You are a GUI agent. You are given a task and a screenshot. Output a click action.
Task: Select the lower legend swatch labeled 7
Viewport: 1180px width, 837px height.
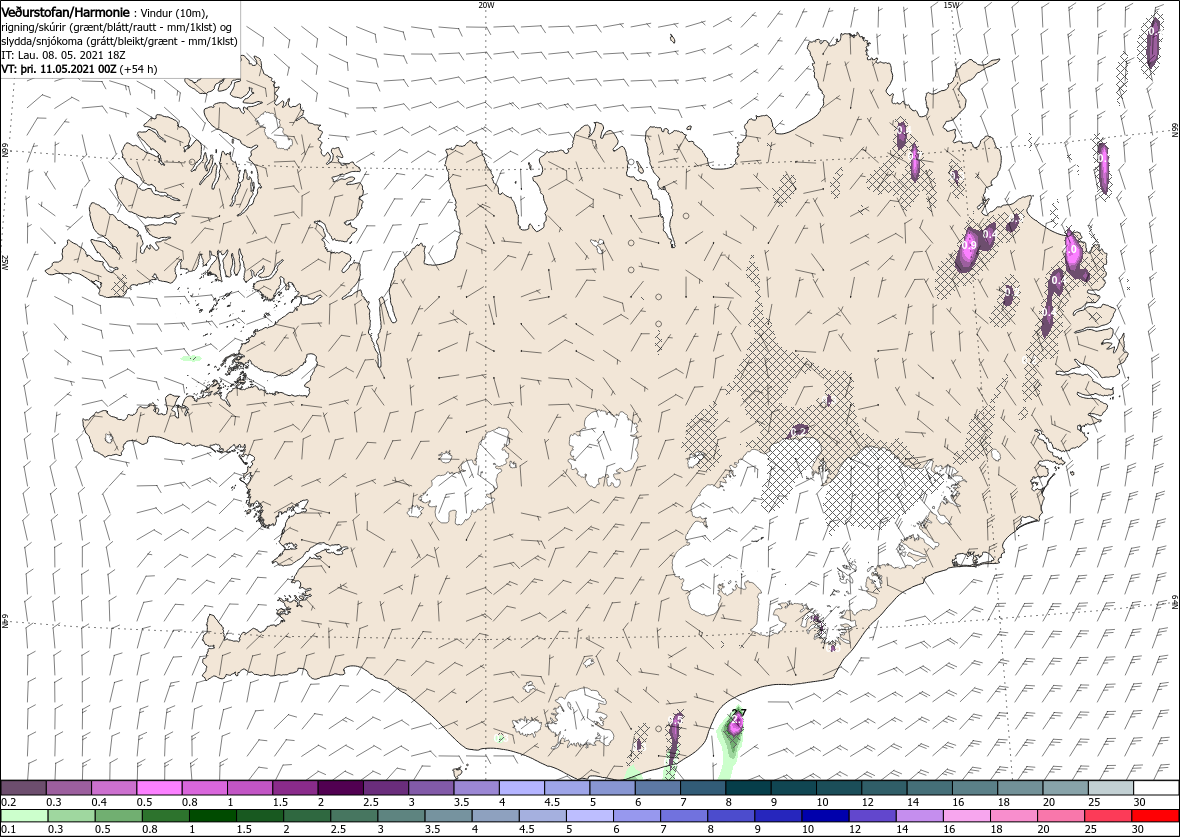683,816
